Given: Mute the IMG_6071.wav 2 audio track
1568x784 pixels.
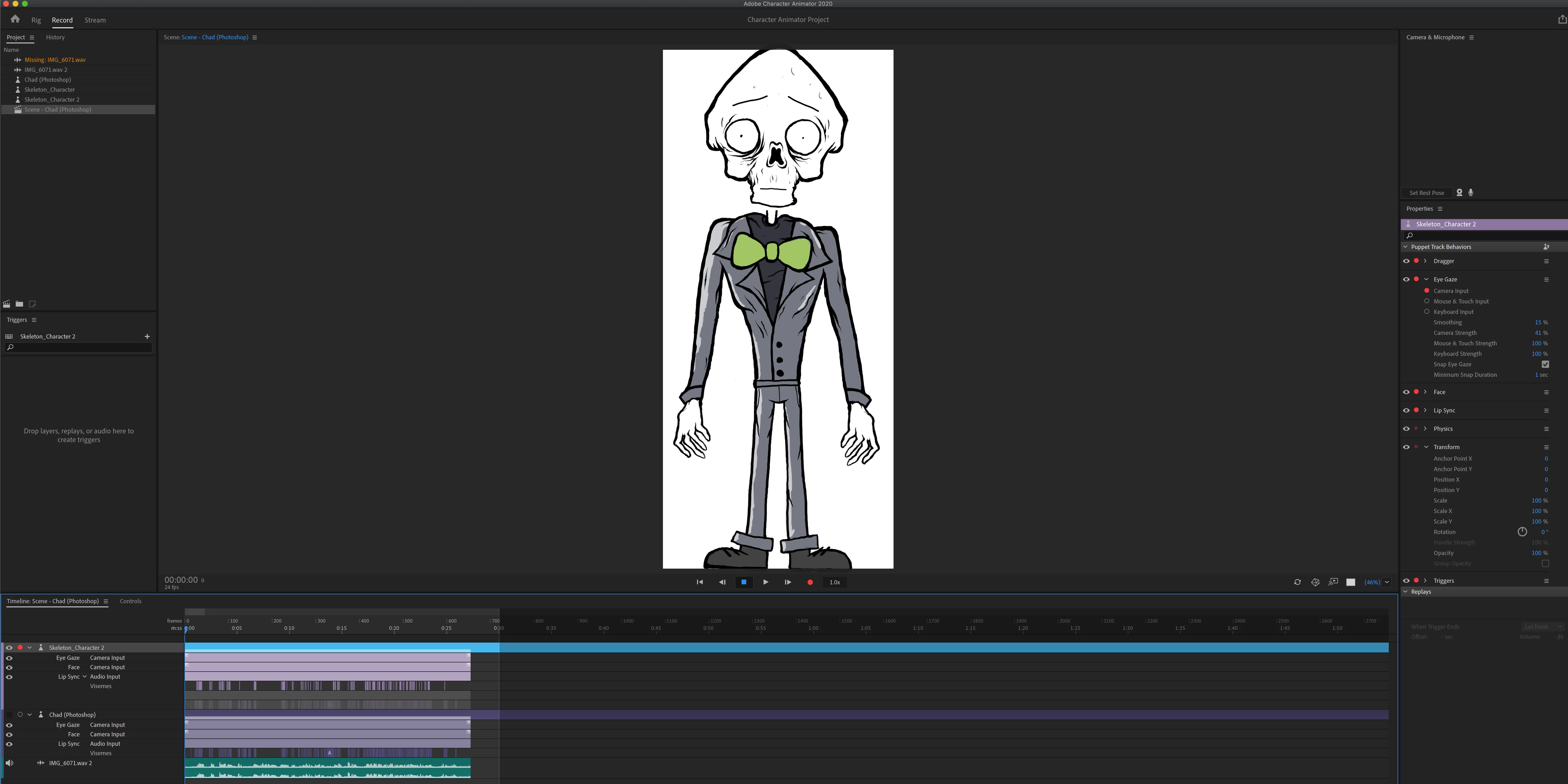Looking at the screenshot, I should coord(9,763).
